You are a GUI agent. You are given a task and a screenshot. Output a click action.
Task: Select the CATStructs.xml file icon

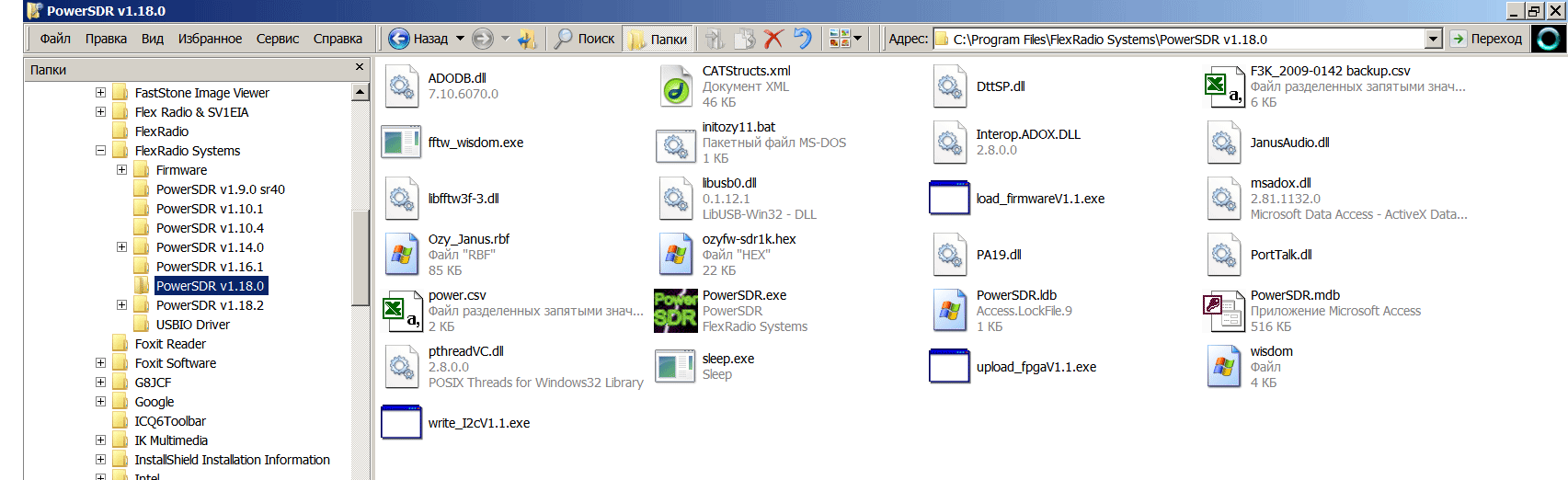coord(676,86)
